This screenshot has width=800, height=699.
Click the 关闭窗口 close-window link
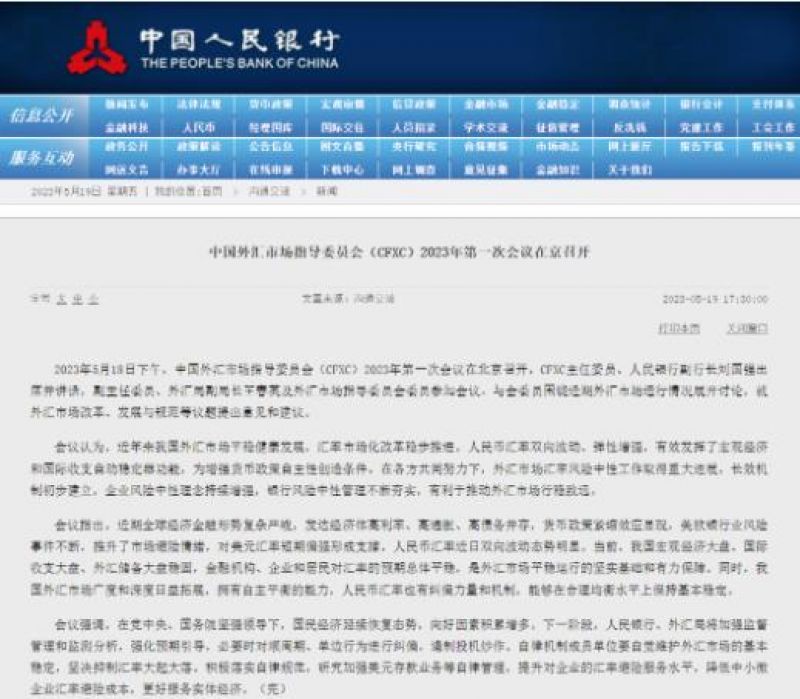tap(747, 329)
